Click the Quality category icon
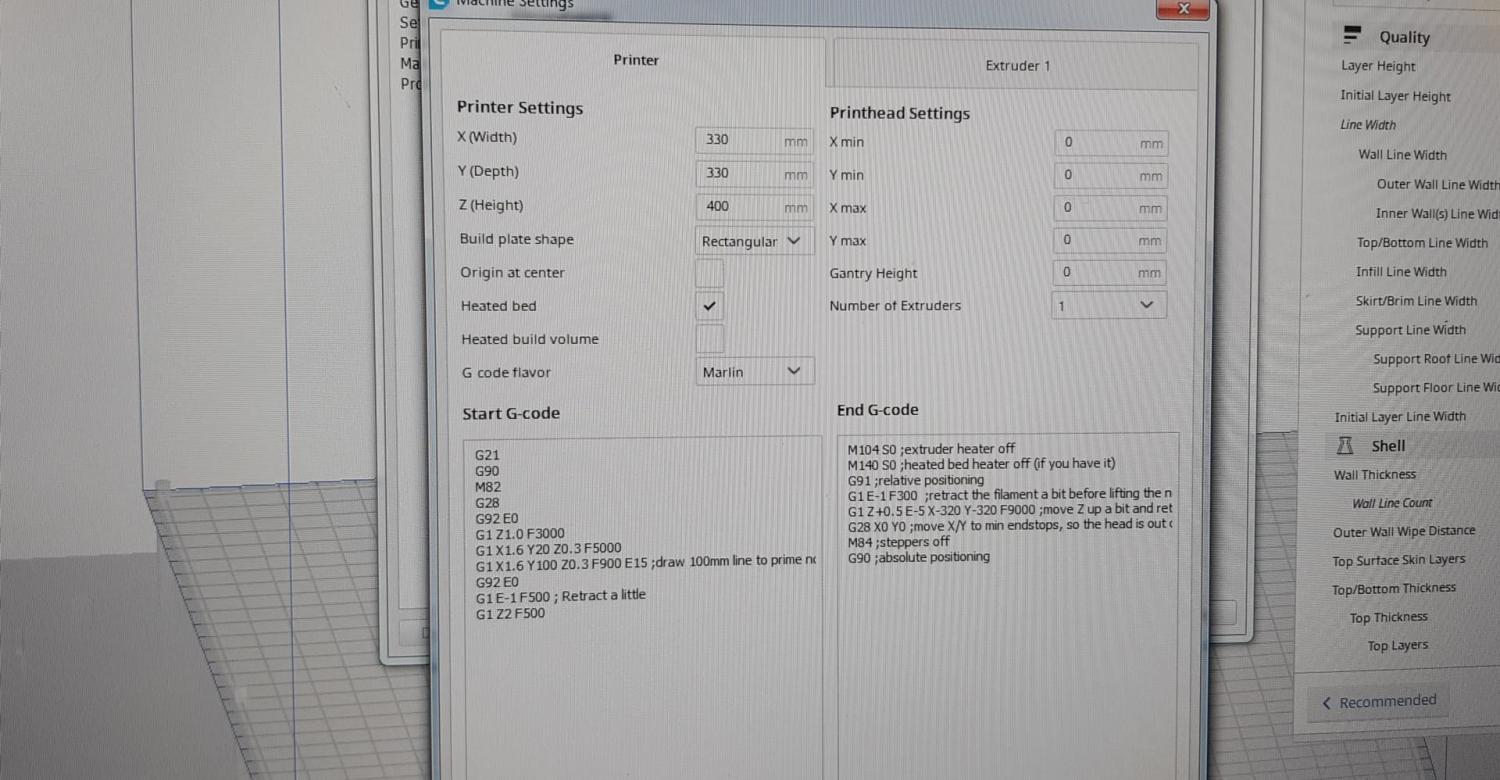Screen dimensions: 1500x780 pyautogui.click(x=1352, y=36)
